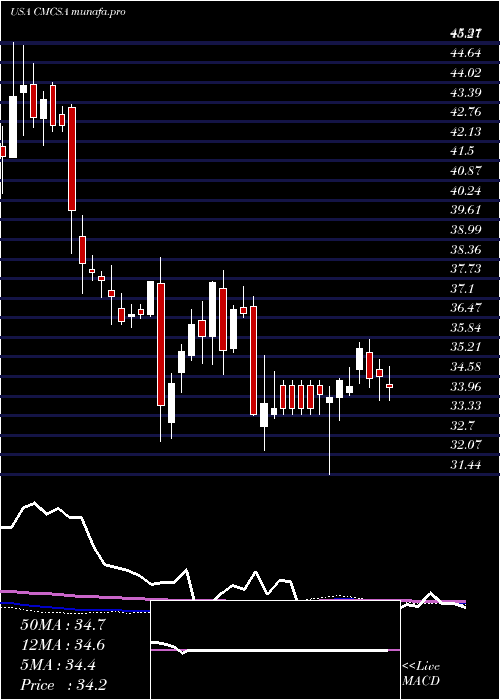Click the 34.58 price axis label
The width and height of the screenshot is (500, 700).
pyautogui.click(x=466, y=367)
